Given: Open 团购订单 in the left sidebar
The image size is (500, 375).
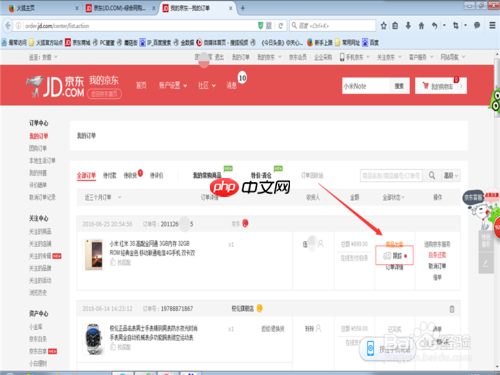Looking at the screenshot, I should pyautogui.click(x=38, y=148).
